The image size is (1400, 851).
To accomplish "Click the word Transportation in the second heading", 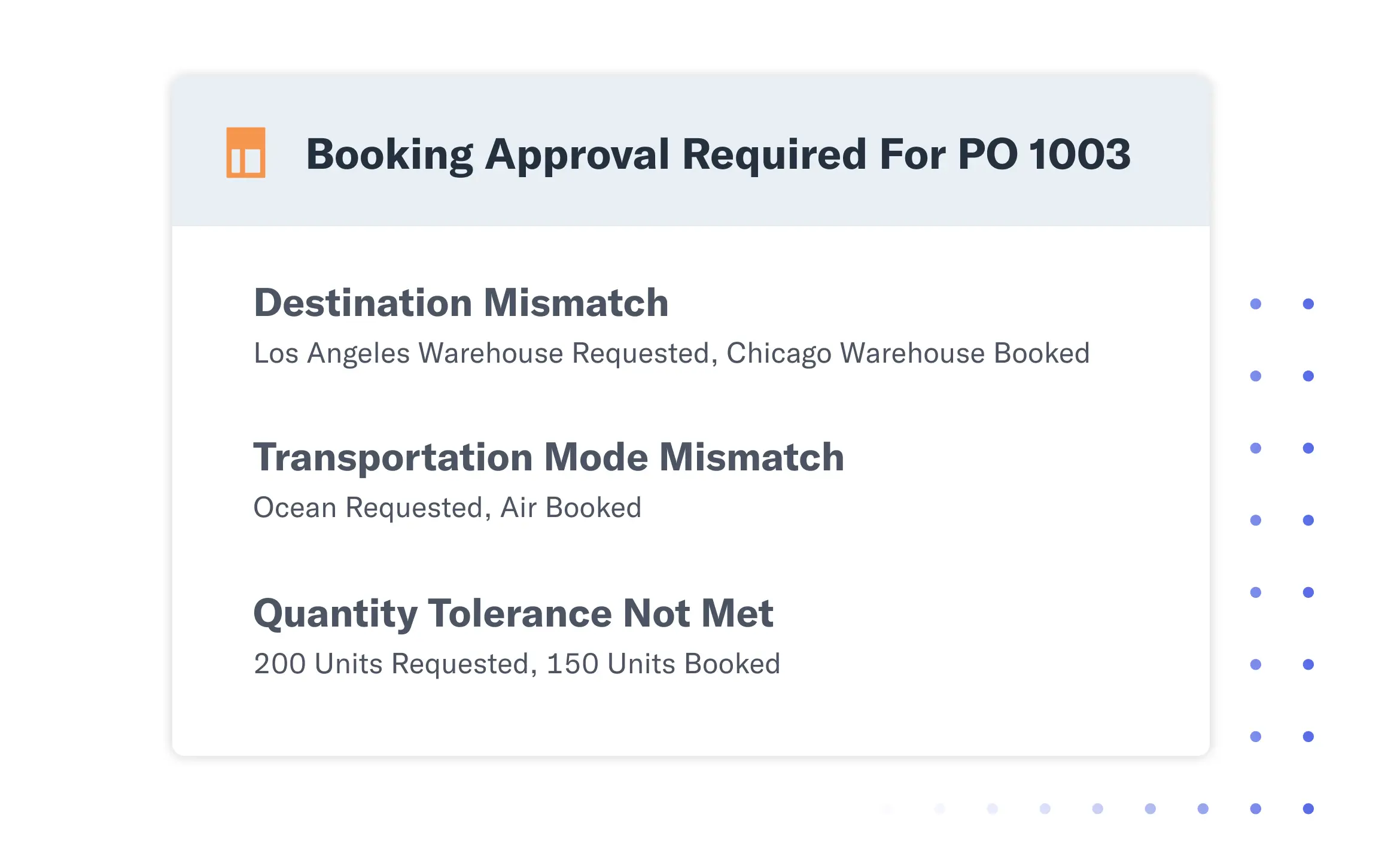I will (392, 457).
